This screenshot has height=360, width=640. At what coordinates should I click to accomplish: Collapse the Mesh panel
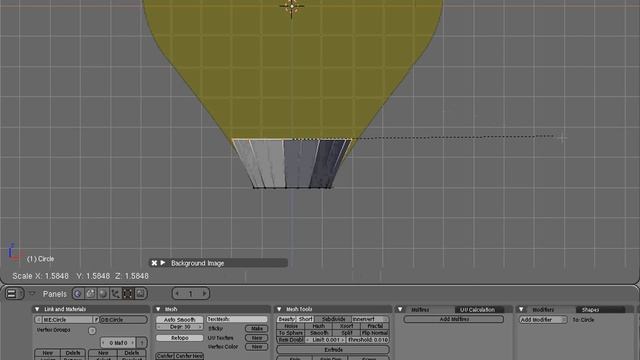[158, 309]
